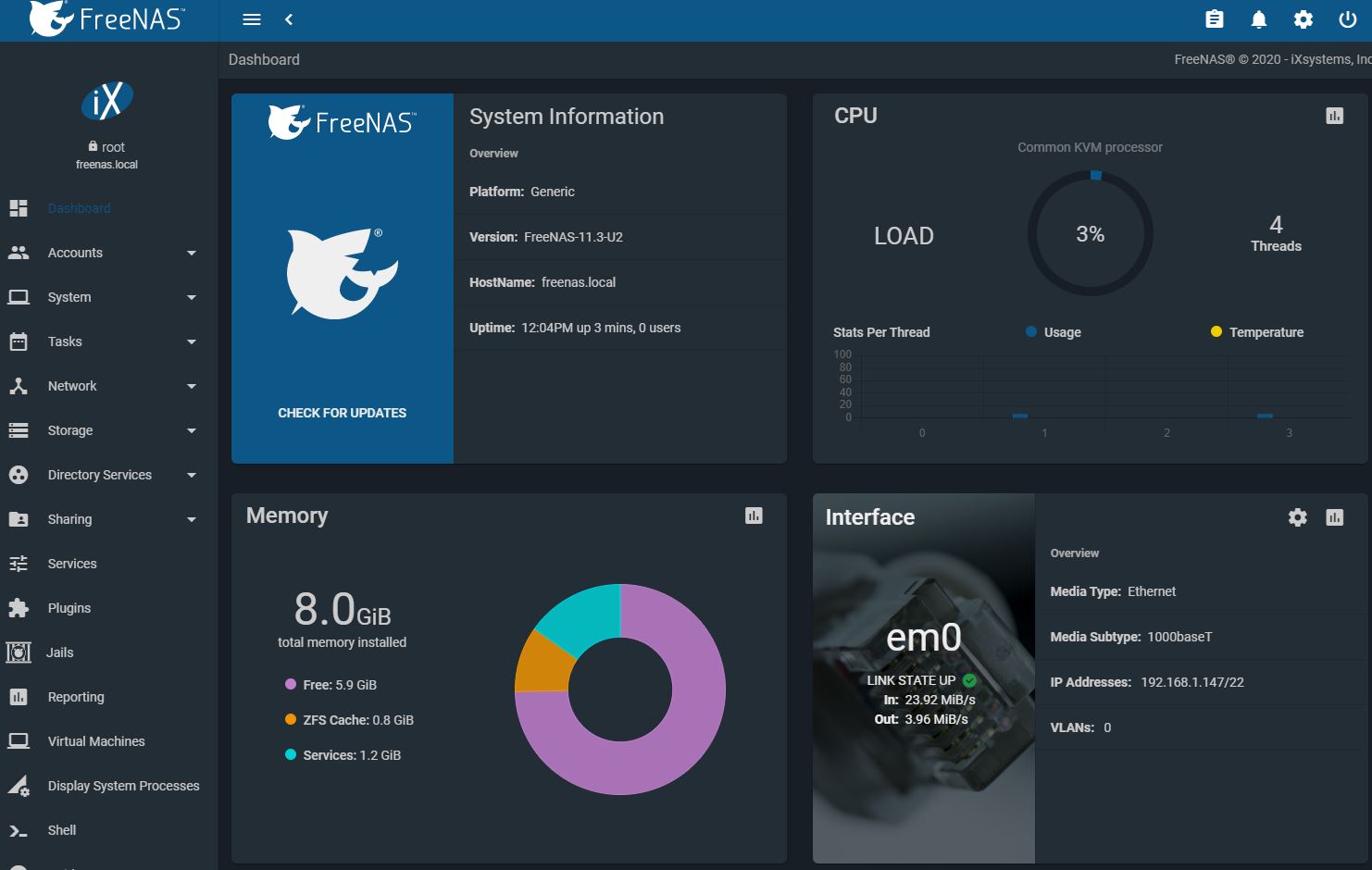The height and width of the screenshot is (870, 1372).
Task: Click the Services: 1.2 GiB legend entry
Action: click(343, 755)
